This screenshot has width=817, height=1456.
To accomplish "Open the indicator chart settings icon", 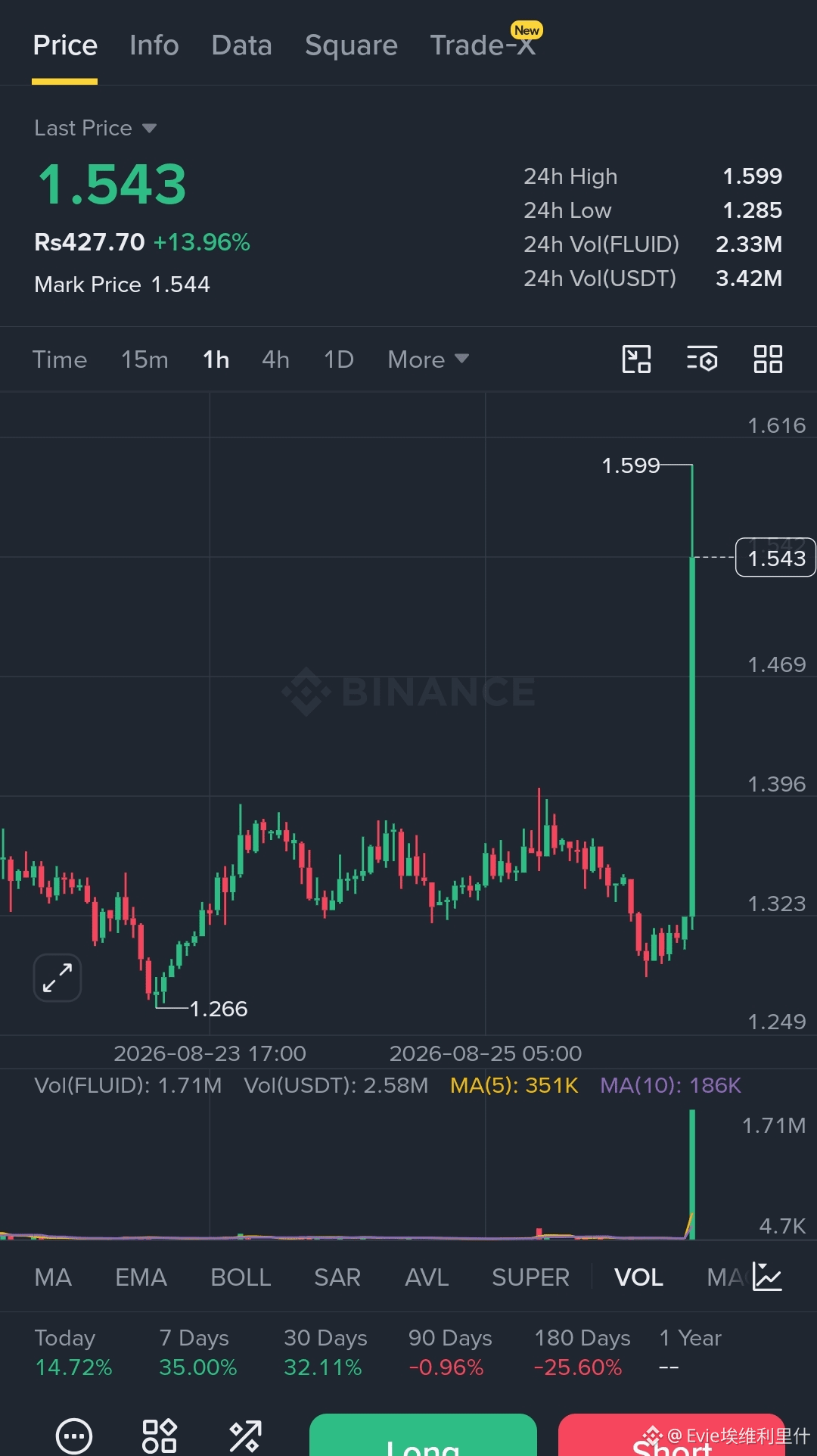I will [767, 1277].
